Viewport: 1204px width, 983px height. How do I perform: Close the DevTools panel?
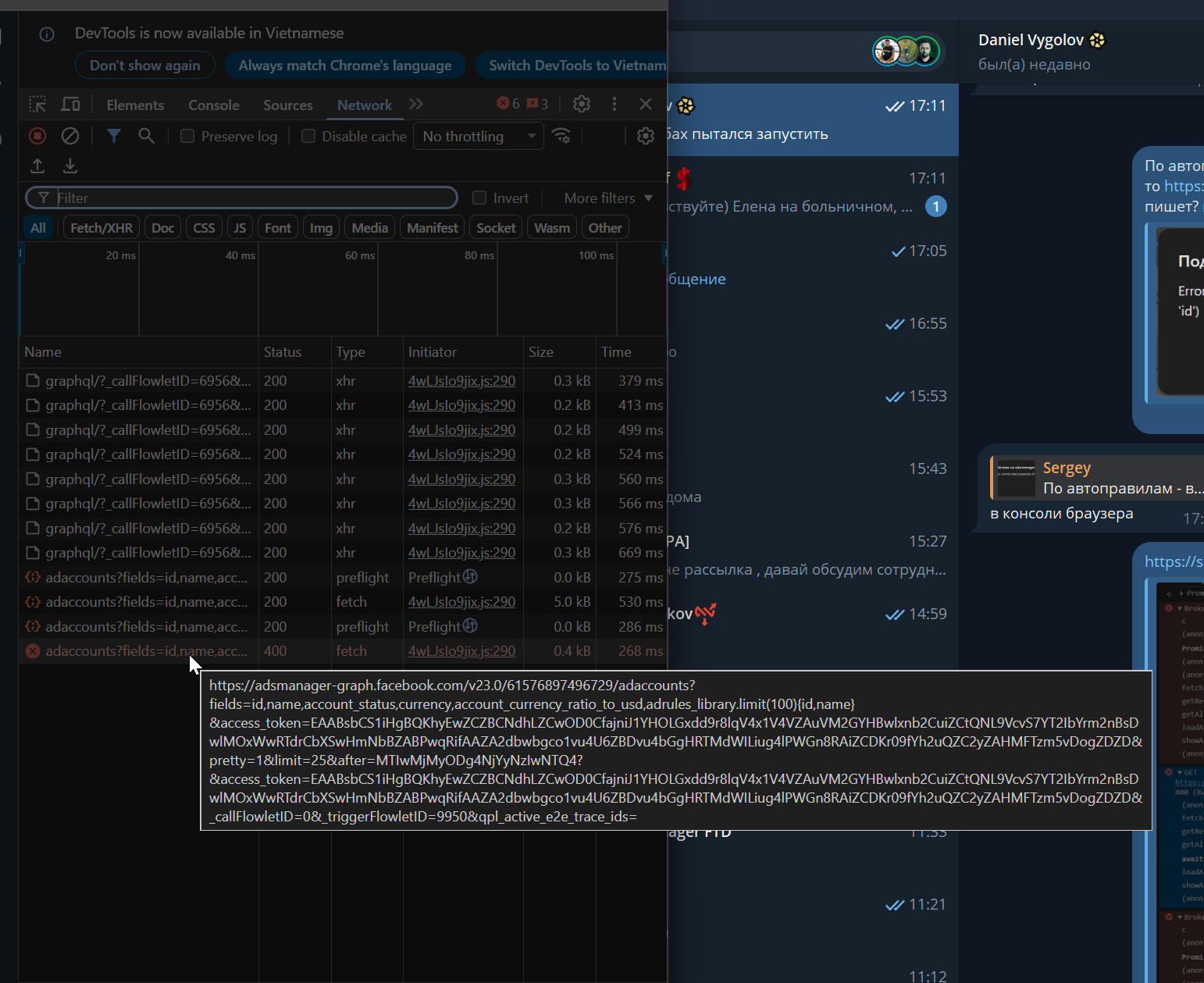tap(646, 104)
